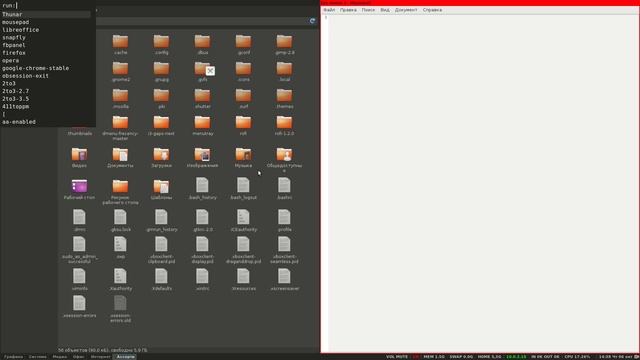
Task: Switch to Медиа workspace in bar
Action: click(x=60, y=357)
